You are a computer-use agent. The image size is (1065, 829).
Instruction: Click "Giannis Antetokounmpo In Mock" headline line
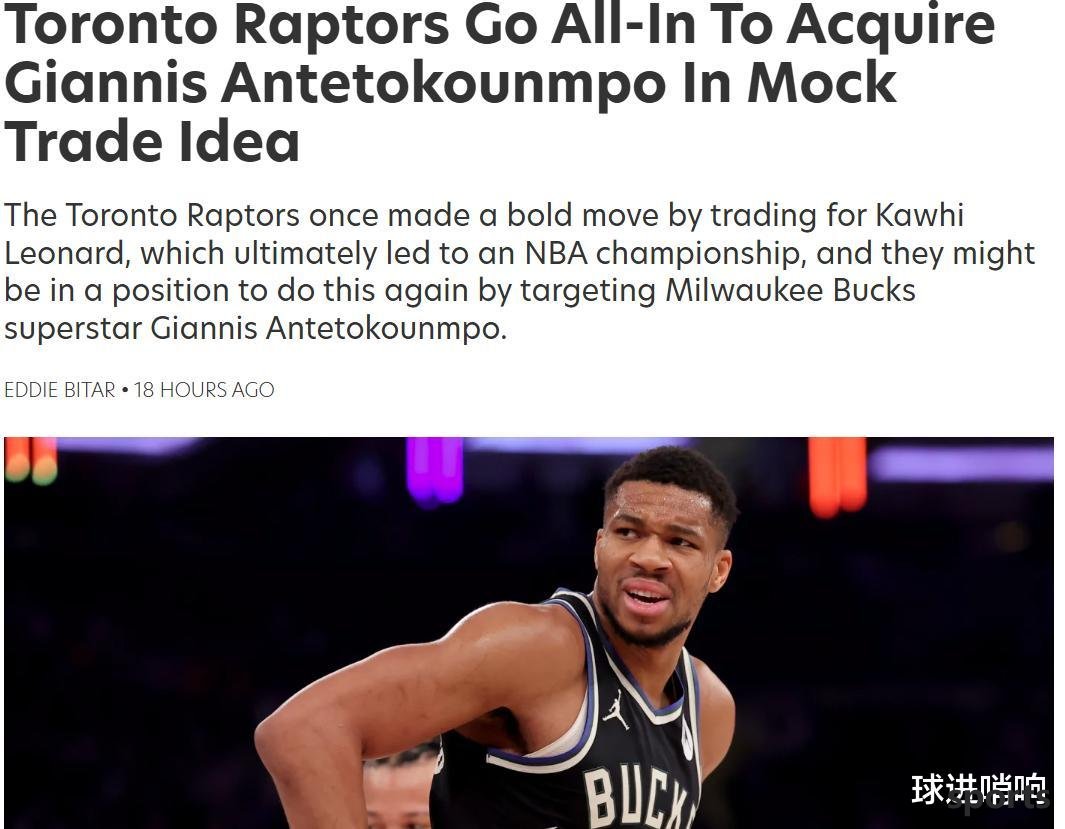[x=450, y=84]
